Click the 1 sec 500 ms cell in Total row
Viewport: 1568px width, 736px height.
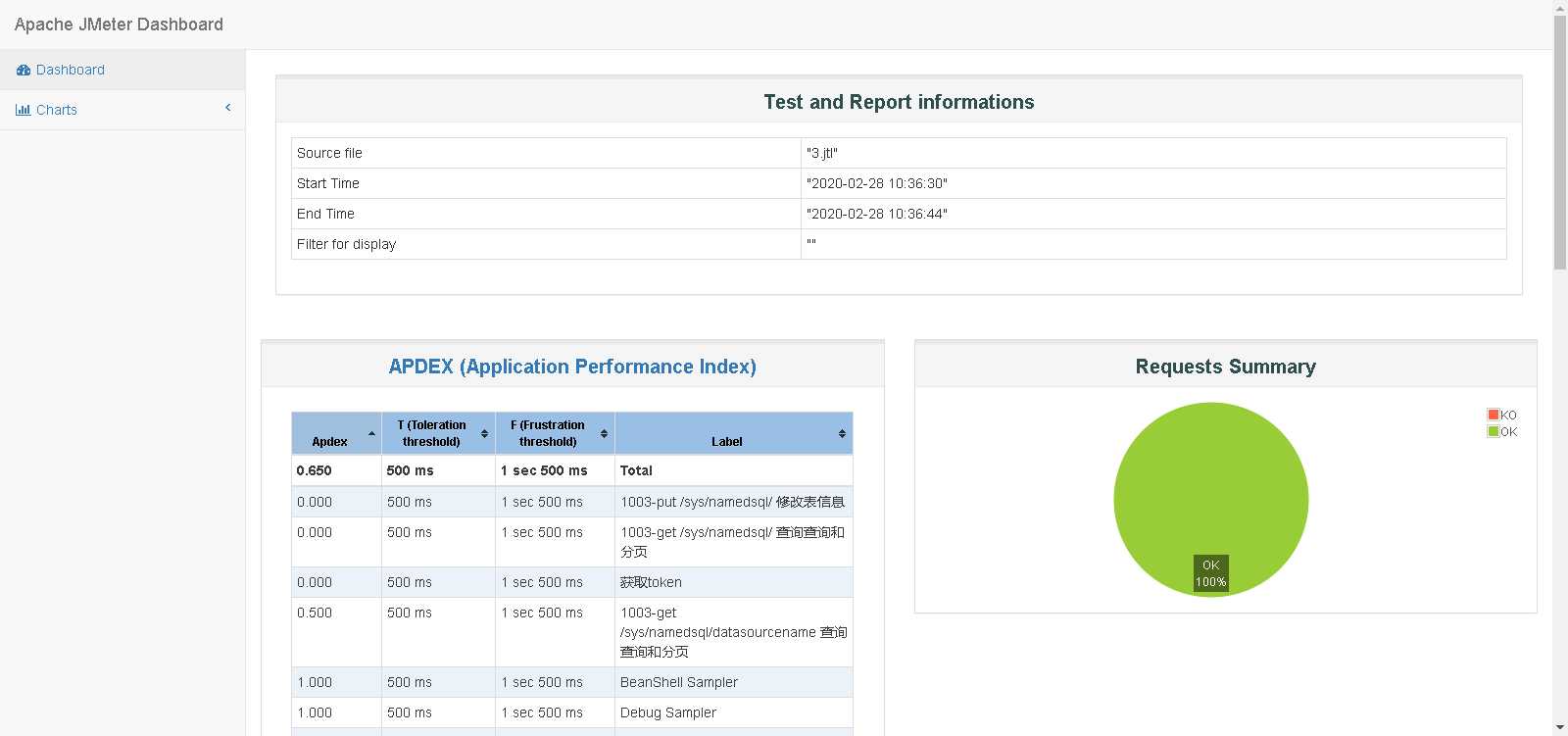click(555, 470)
